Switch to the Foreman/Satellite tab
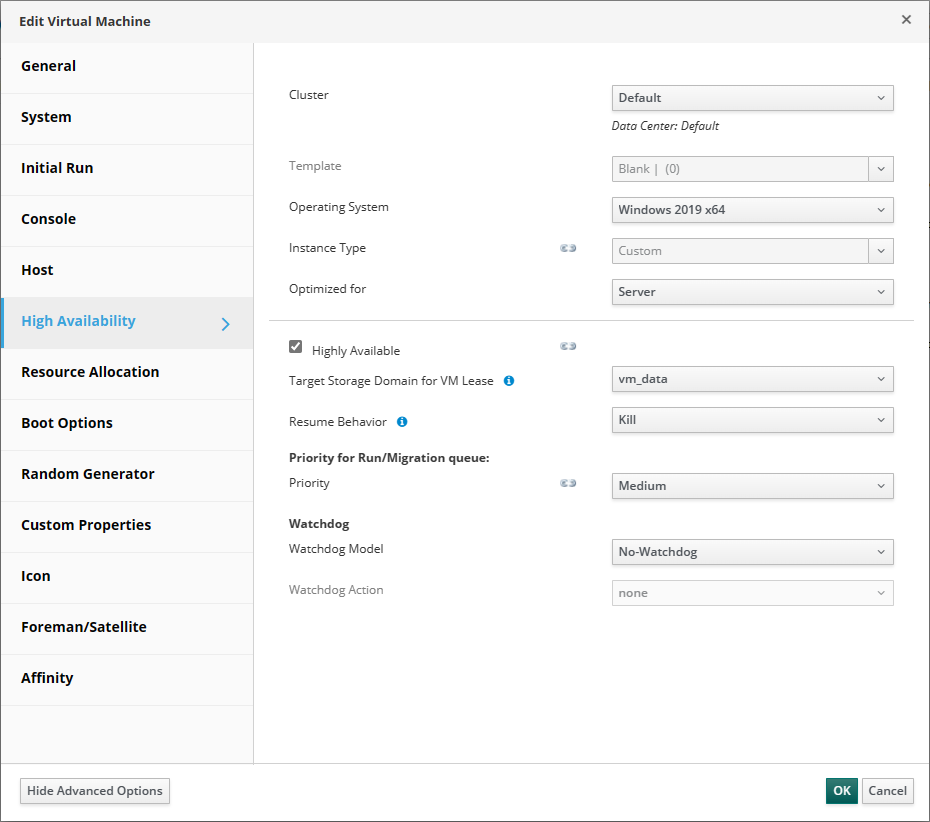 [127, 628]
